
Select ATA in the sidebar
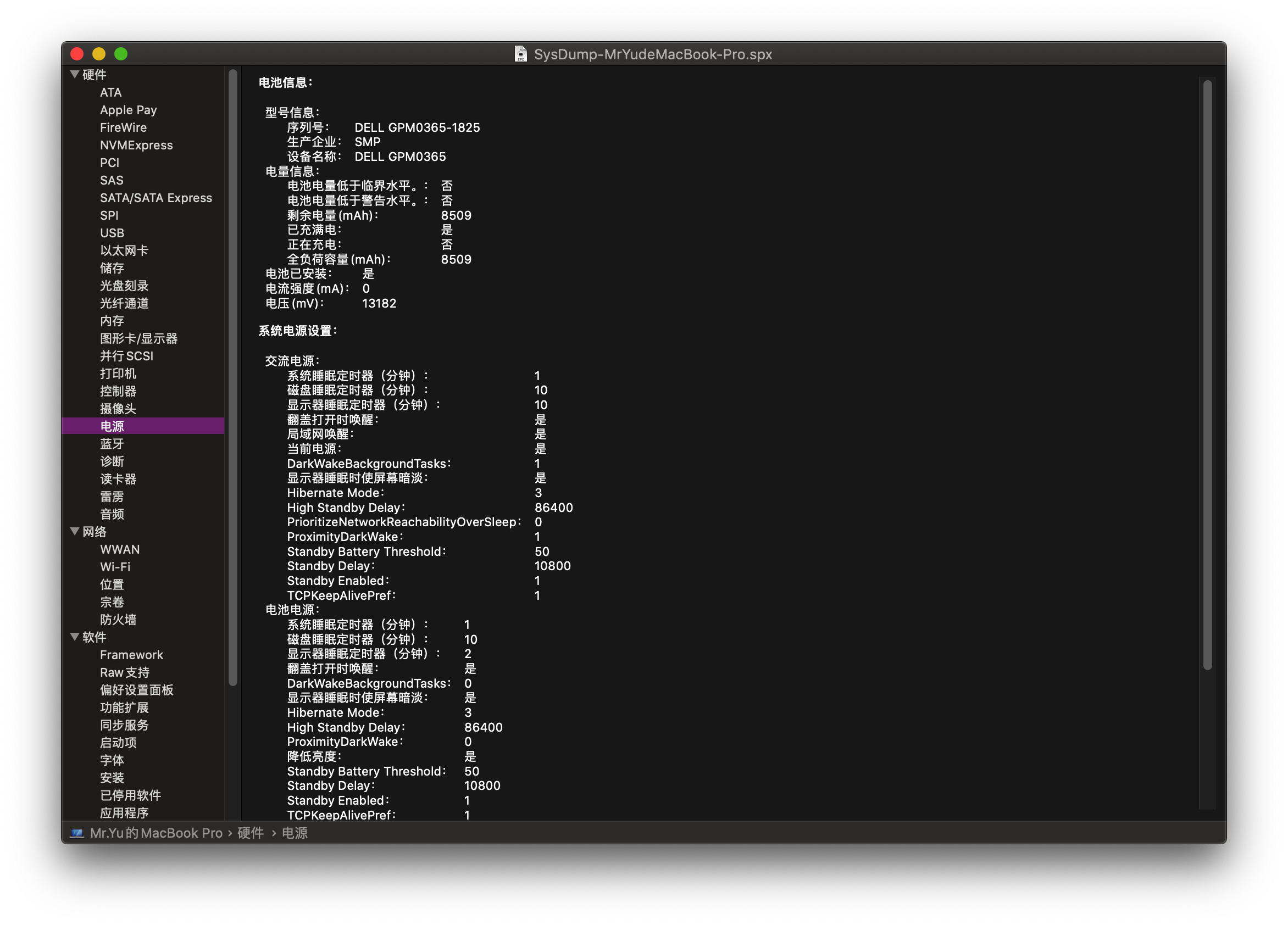point(111,93)
